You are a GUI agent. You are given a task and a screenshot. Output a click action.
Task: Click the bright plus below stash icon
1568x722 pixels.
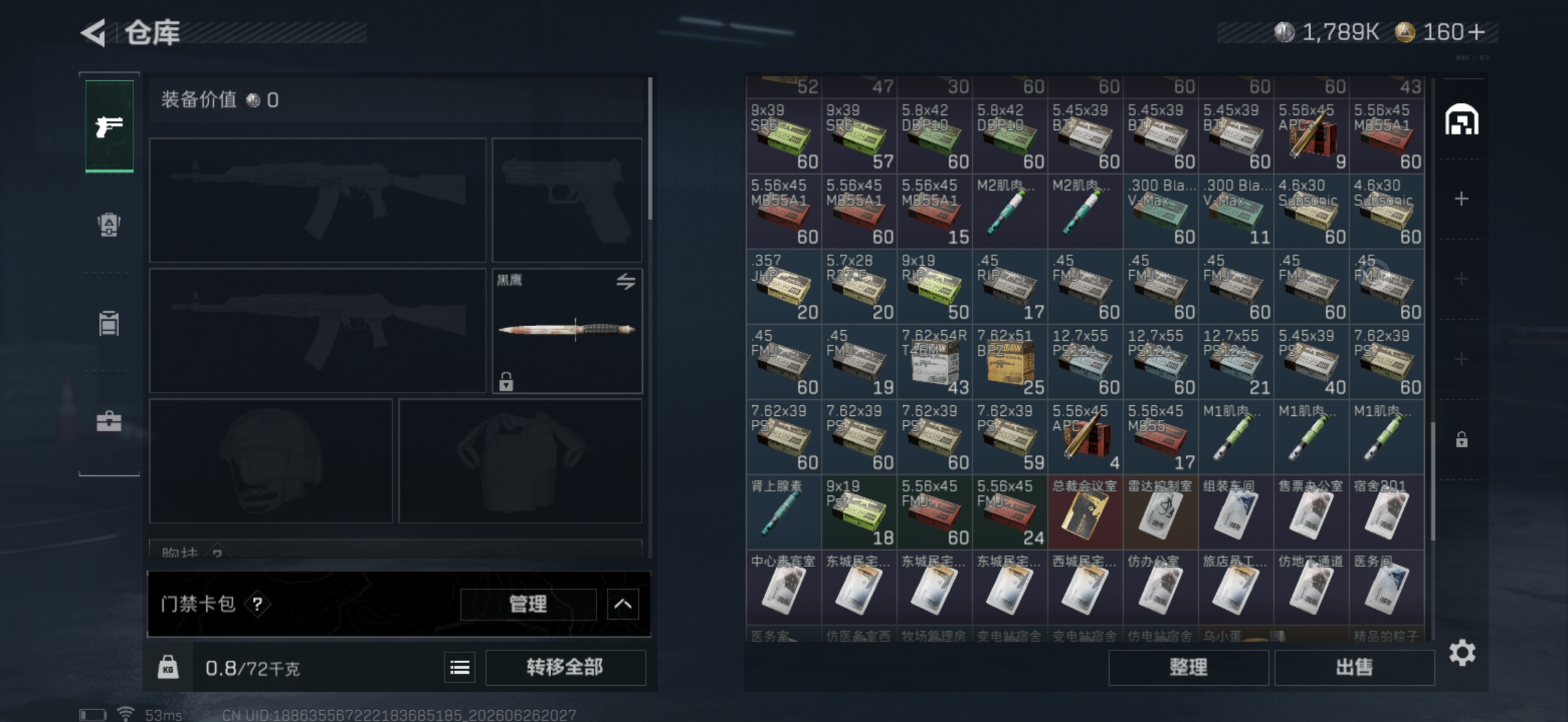pos(1462,199)
